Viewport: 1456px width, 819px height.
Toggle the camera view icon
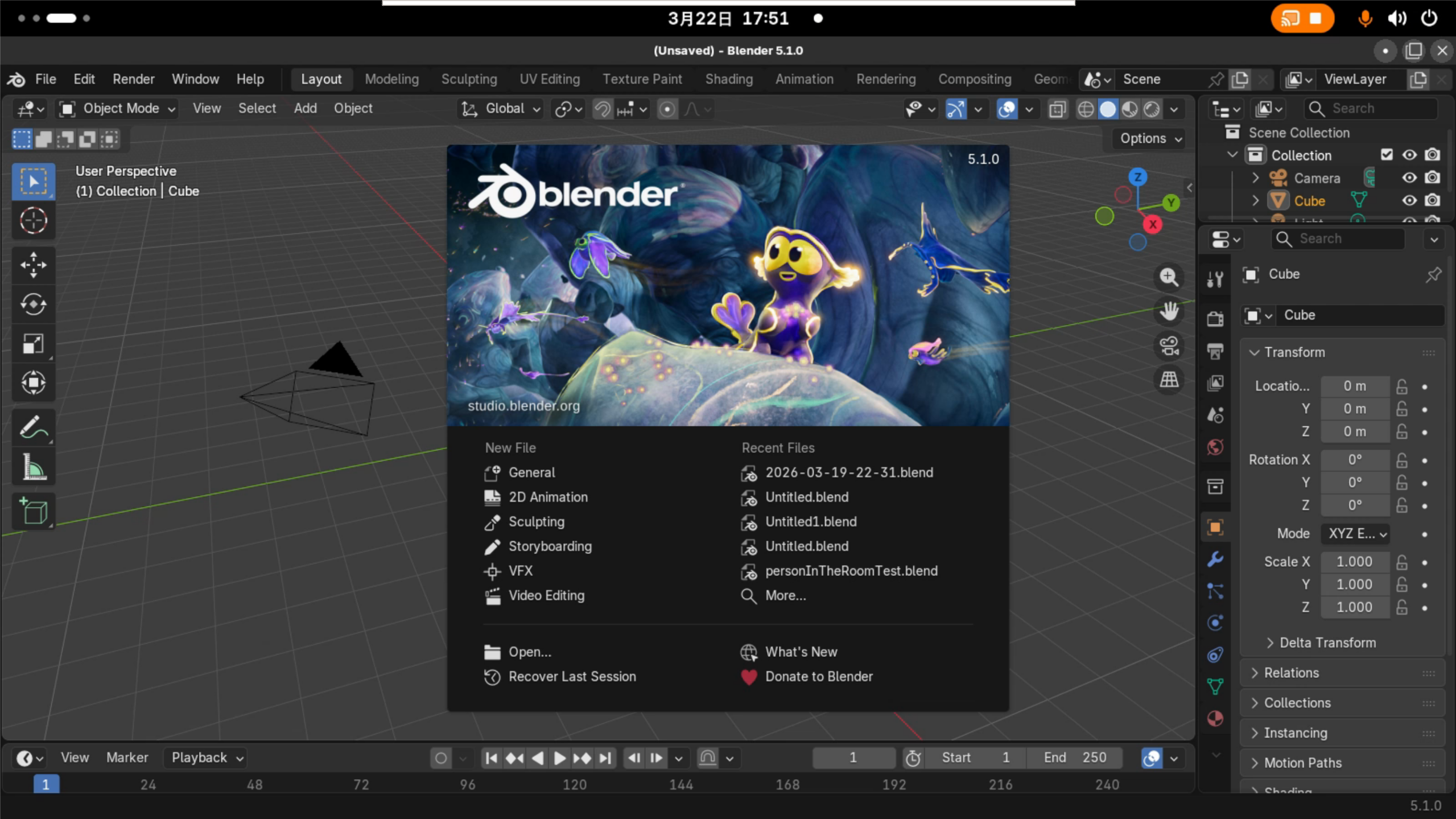pos(1169,345)
